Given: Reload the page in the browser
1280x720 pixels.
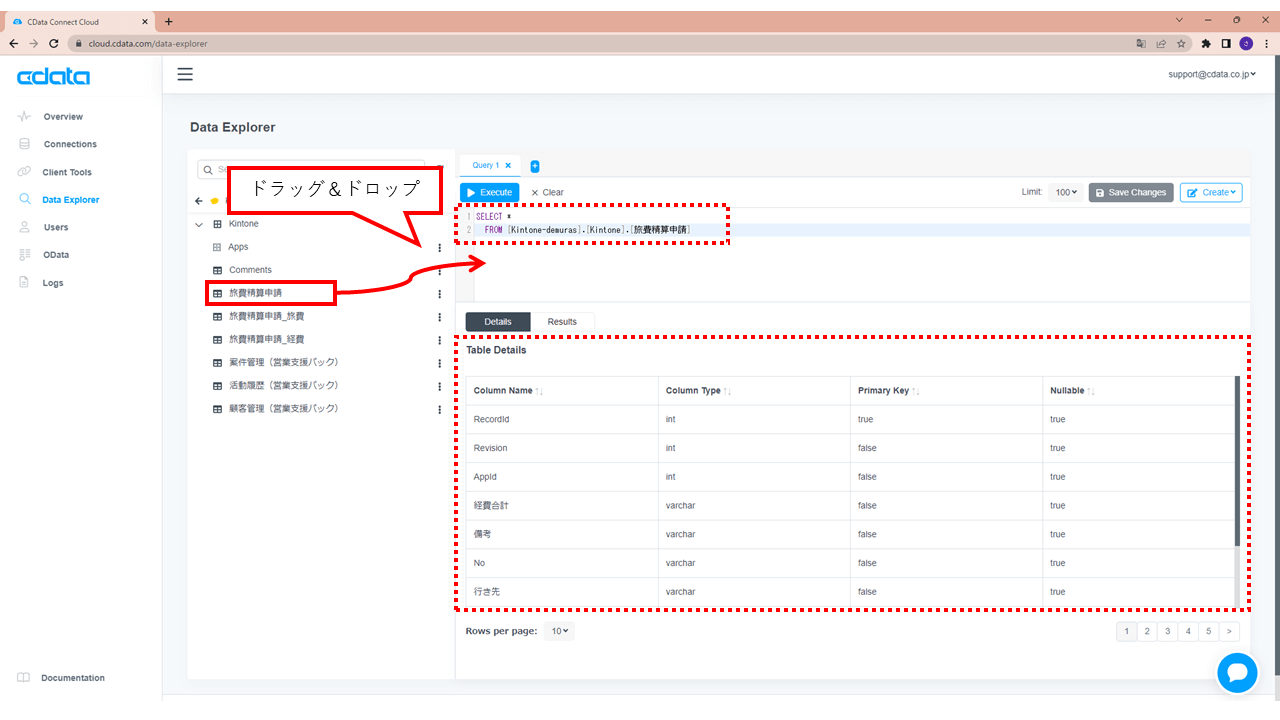Looking at the screenshot, I should [54, 43].
